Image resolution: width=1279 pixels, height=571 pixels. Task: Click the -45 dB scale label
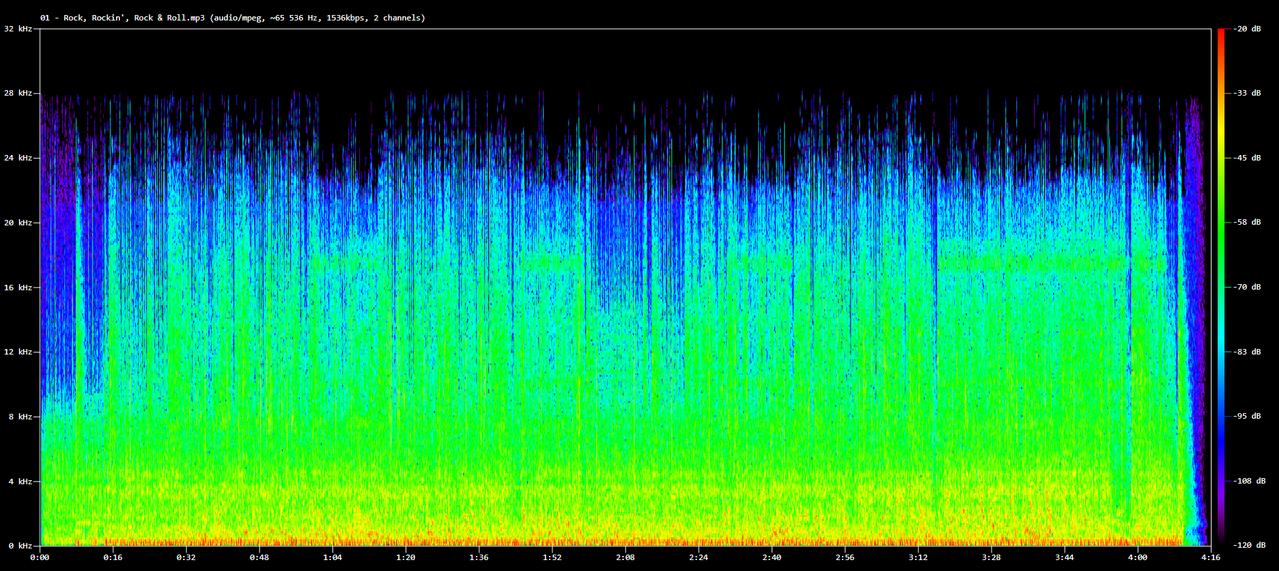(x=1248, y=158)
